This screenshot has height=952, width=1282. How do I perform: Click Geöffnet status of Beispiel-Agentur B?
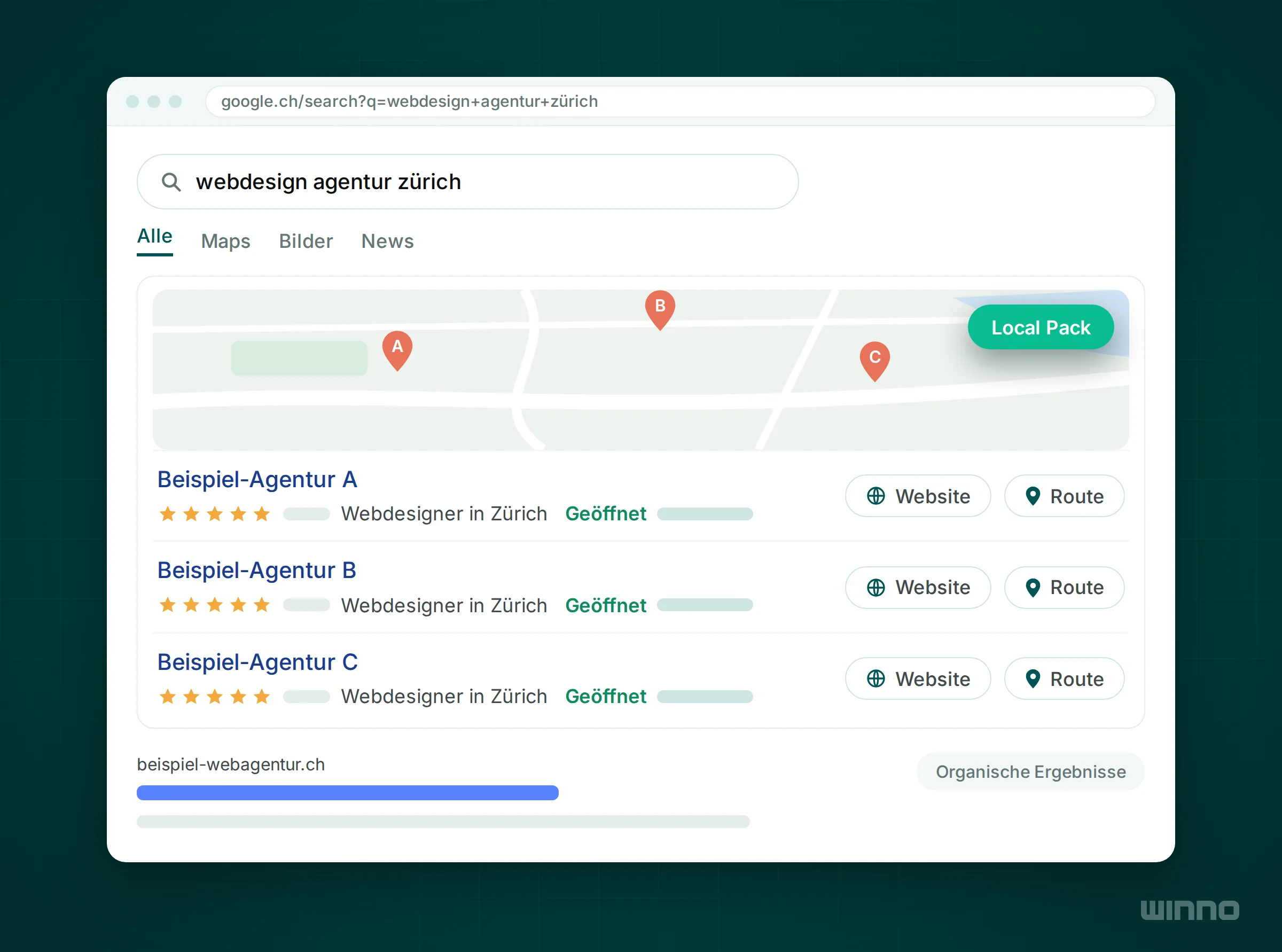click(606, 605)
